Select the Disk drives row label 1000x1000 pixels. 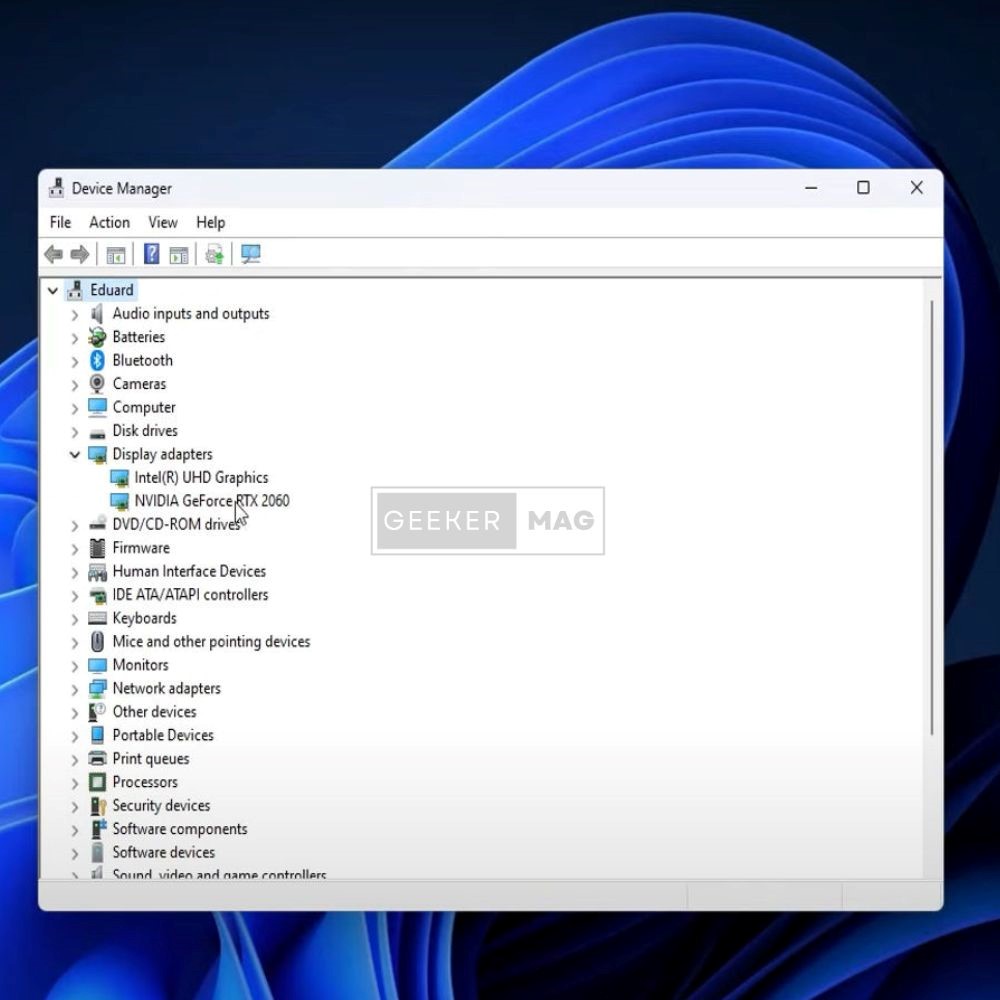[145, 431]
